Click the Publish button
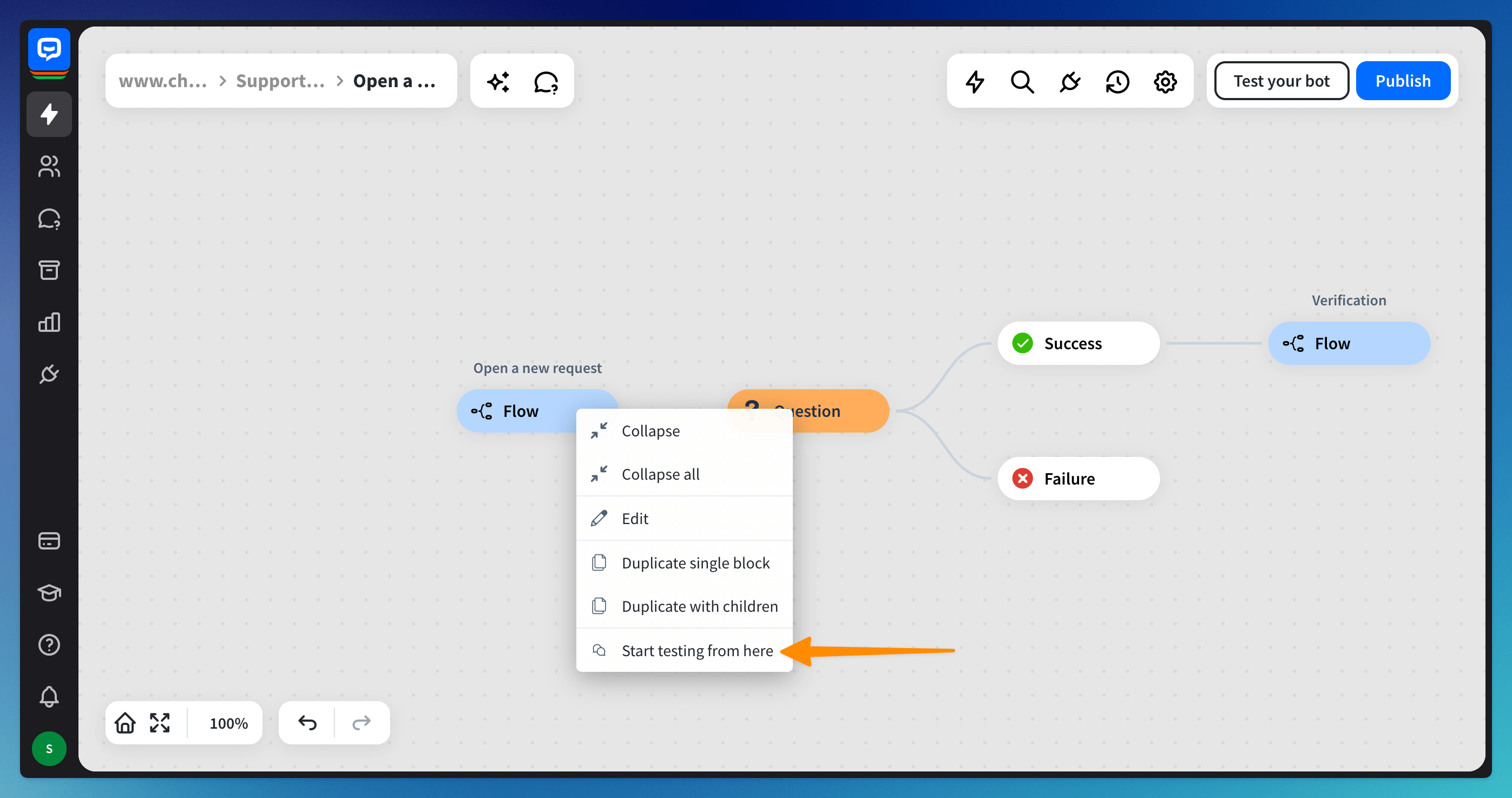The height and width of the screenshot is (798, 1512). 1403,81
